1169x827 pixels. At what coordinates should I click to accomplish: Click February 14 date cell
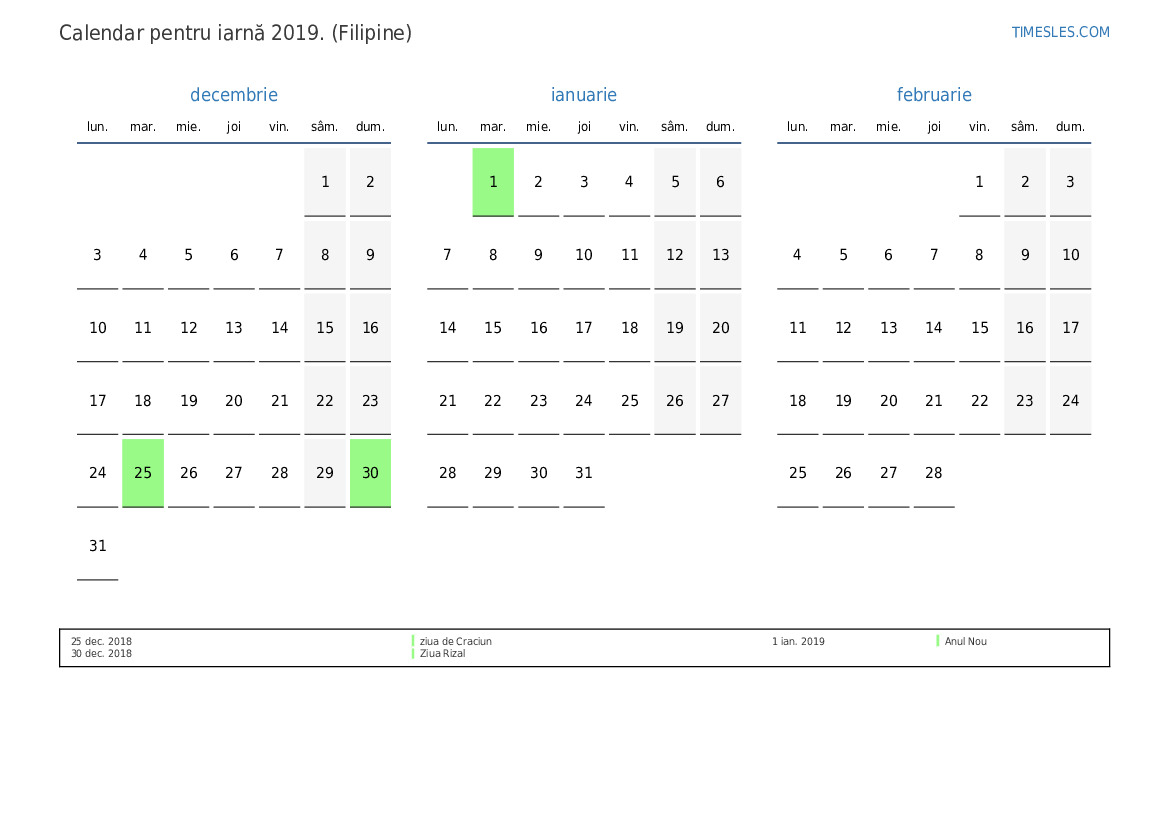click(934, 328)
